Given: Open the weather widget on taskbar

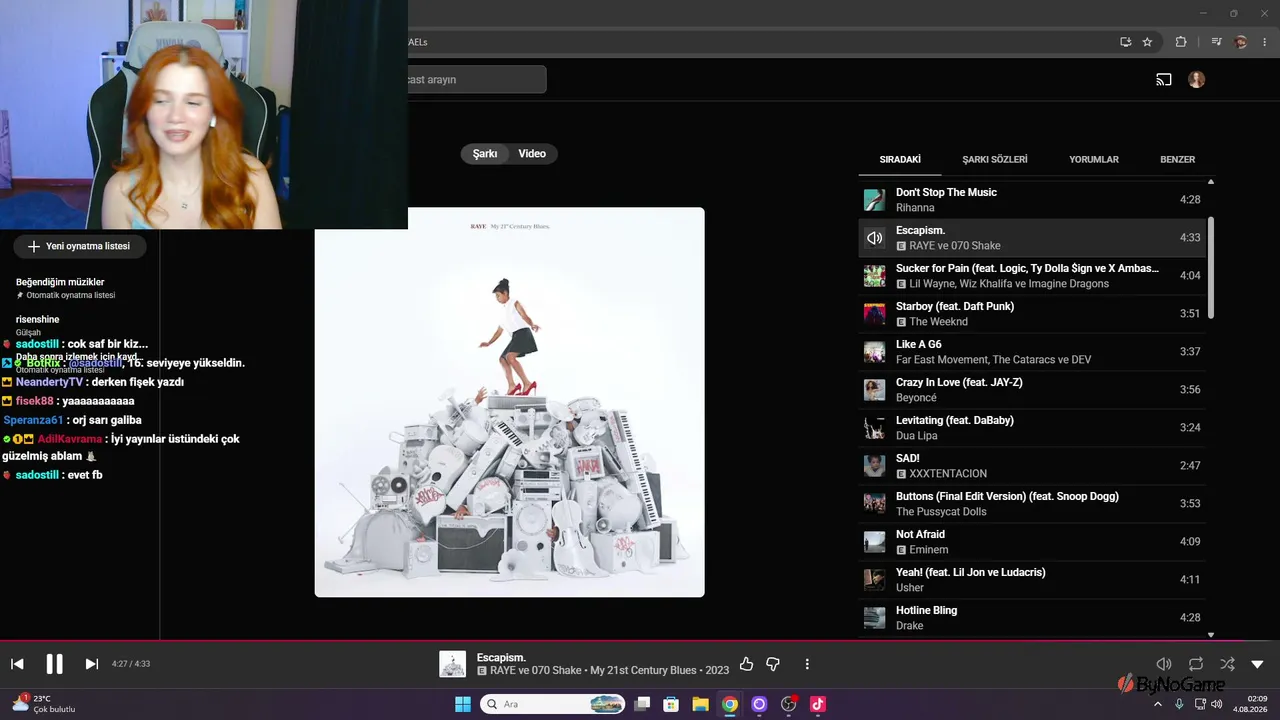Looking at the screenshot, I should tap(44, 704).
